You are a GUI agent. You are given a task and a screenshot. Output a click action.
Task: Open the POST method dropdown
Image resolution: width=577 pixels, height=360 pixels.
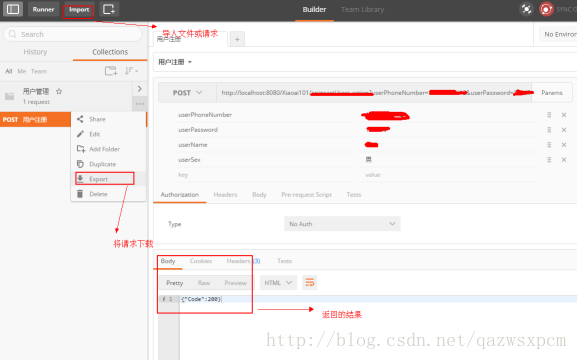pyautogui.click(x=187, y=93)
